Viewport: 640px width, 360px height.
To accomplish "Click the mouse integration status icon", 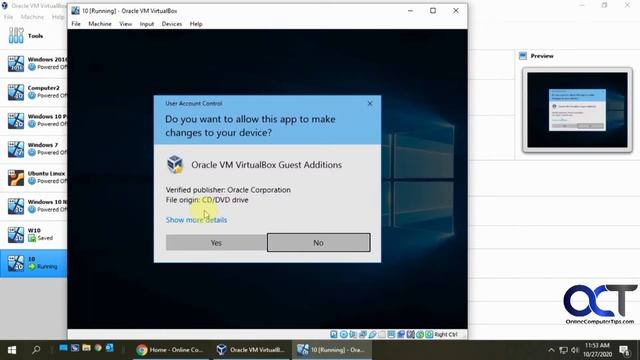I will [x=420, y=334].
